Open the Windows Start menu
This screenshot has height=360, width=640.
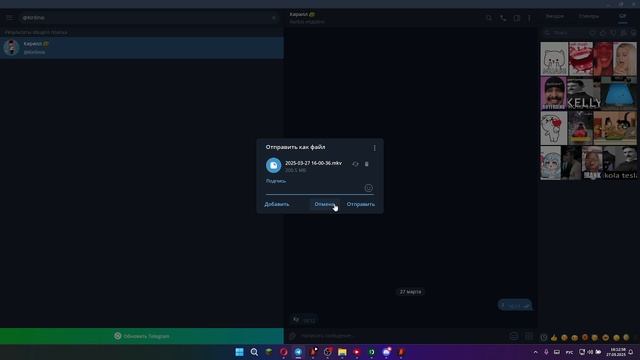tap(240, 352)
